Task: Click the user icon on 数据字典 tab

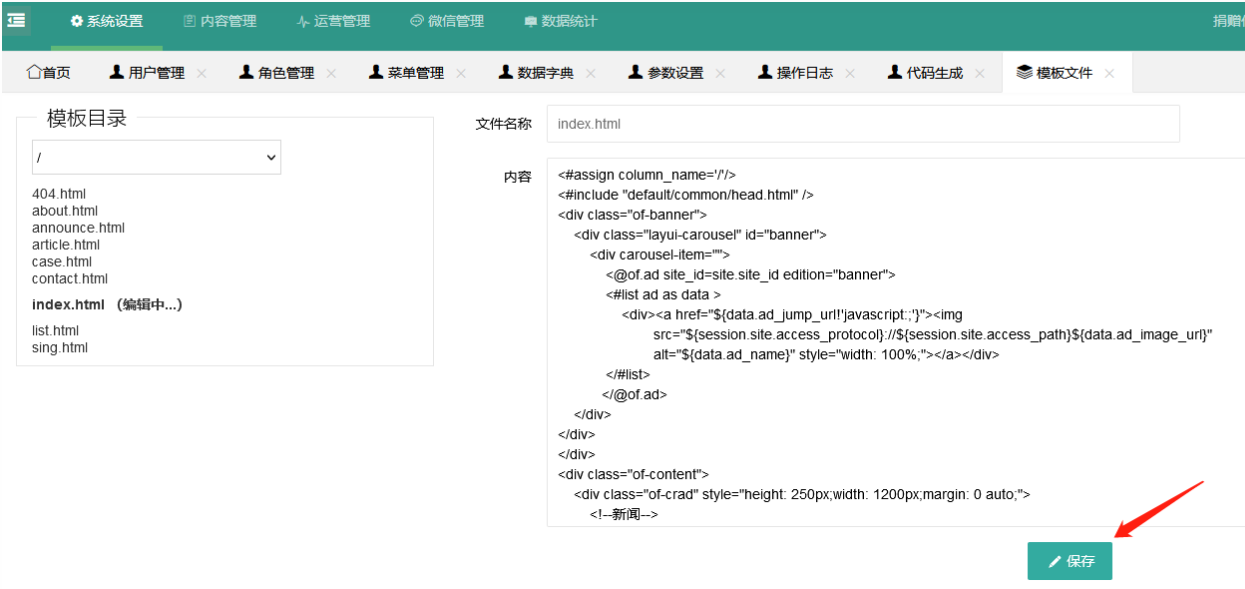Action: pos(506,72)
